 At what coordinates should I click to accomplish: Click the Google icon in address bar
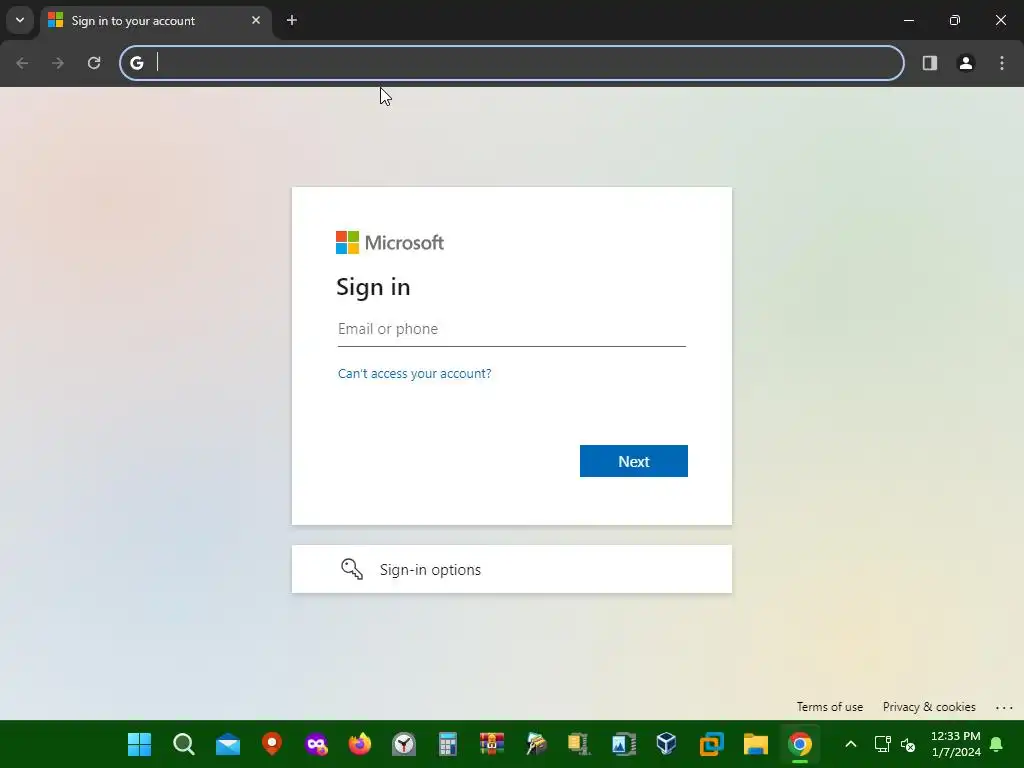(x=136, y=63)
